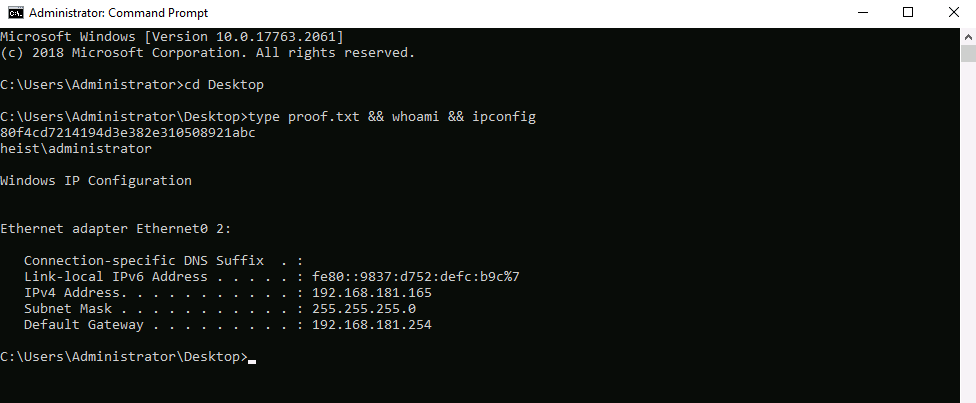976x403 pixels.
Task: Click the 'Windows IP Configuration' heading
Action: [96, 181]
